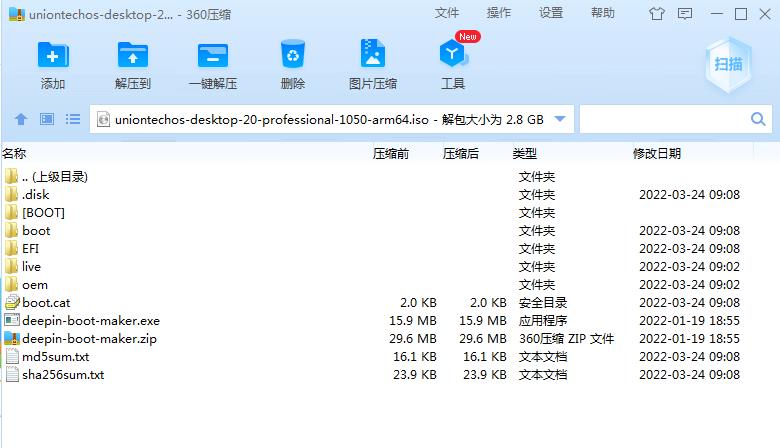Click the 15.9 MB 压缩前 size of deepin-boot-maker.exe
This screenshot has height=448, width=780.
tap(413, 321)
